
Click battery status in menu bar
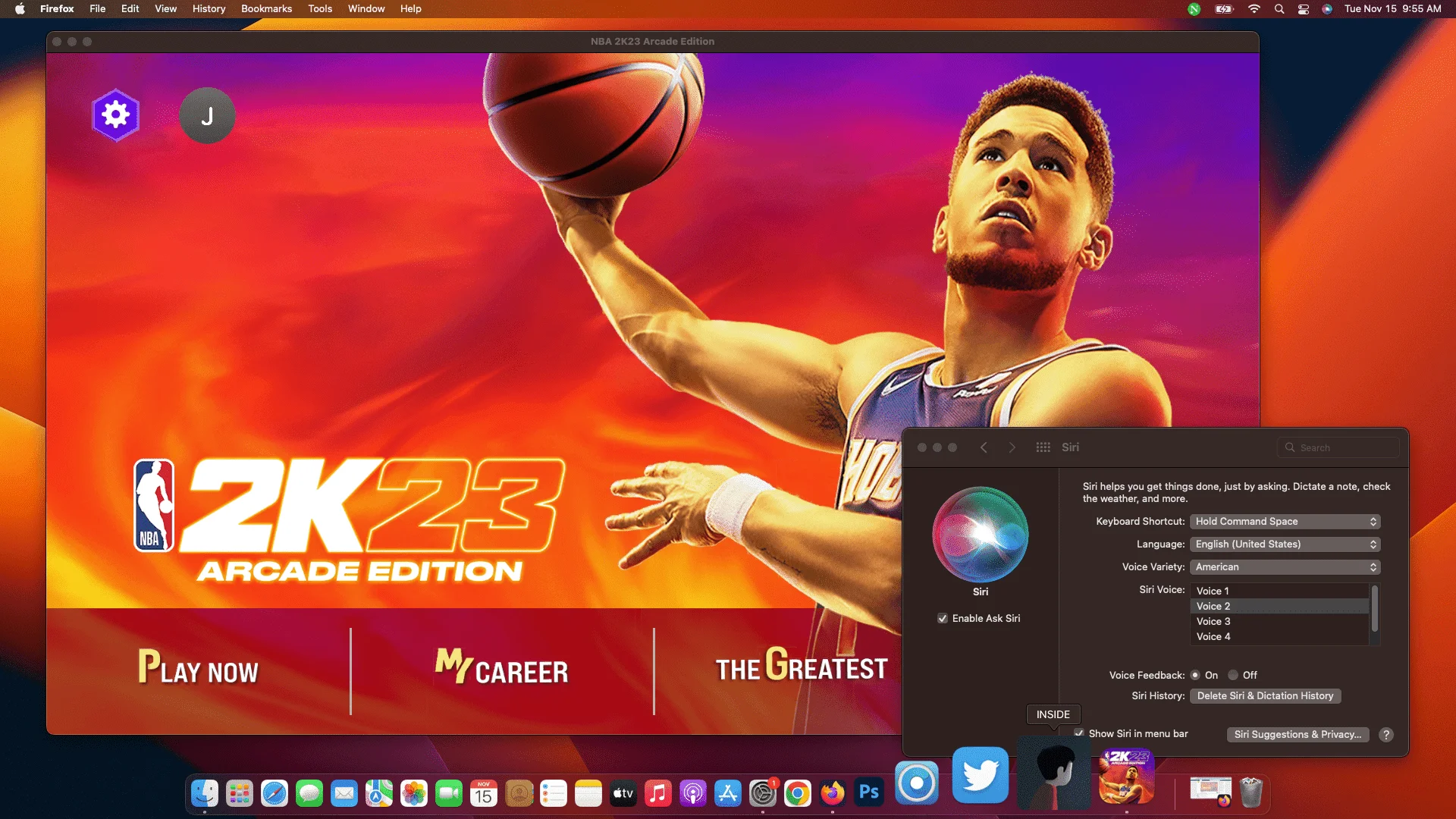click(1224, 9)
